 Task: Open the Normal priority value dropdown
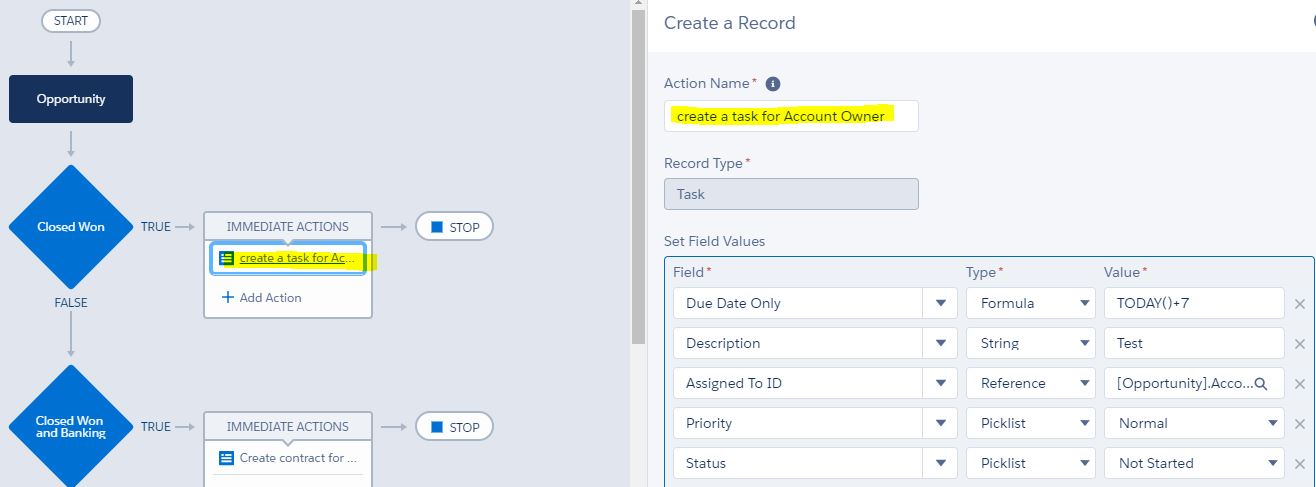click(1273, 423)
